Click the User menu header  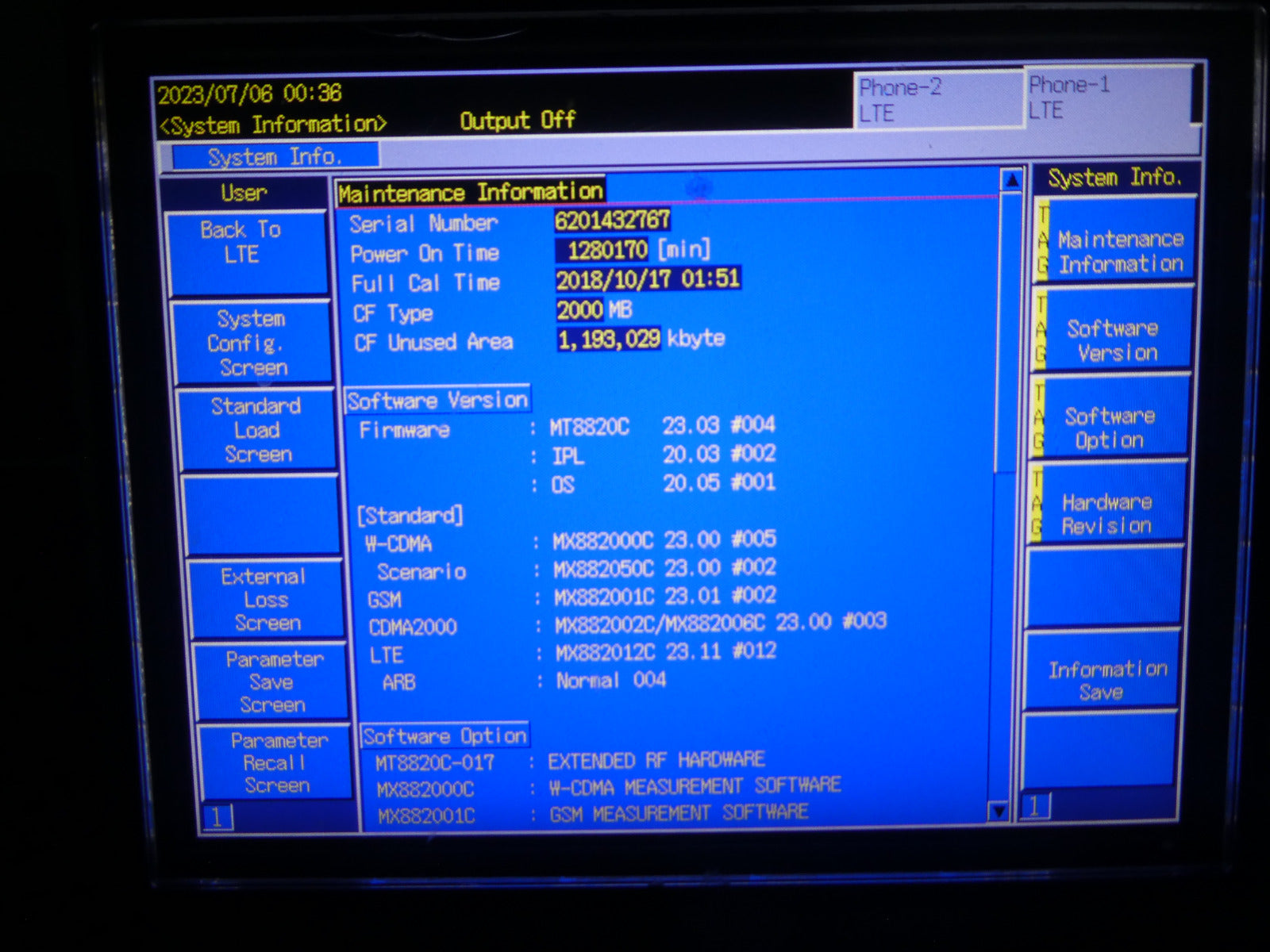coord(244,193)
